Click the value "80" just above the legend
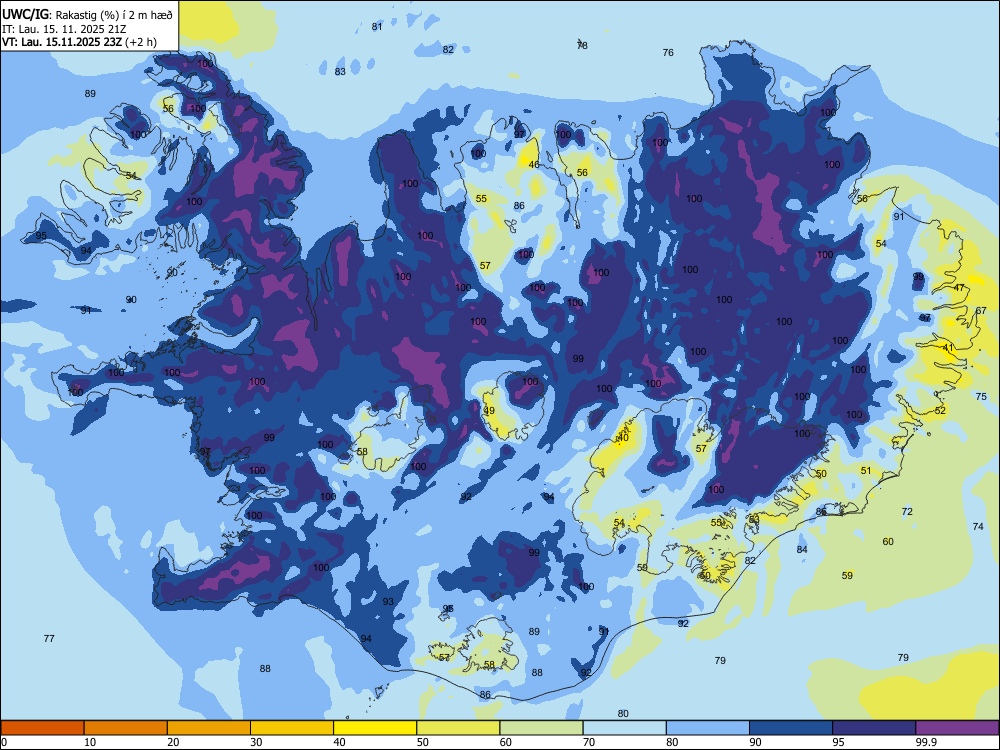Viewport: 1000px width, 750px height. pos(623,714)
